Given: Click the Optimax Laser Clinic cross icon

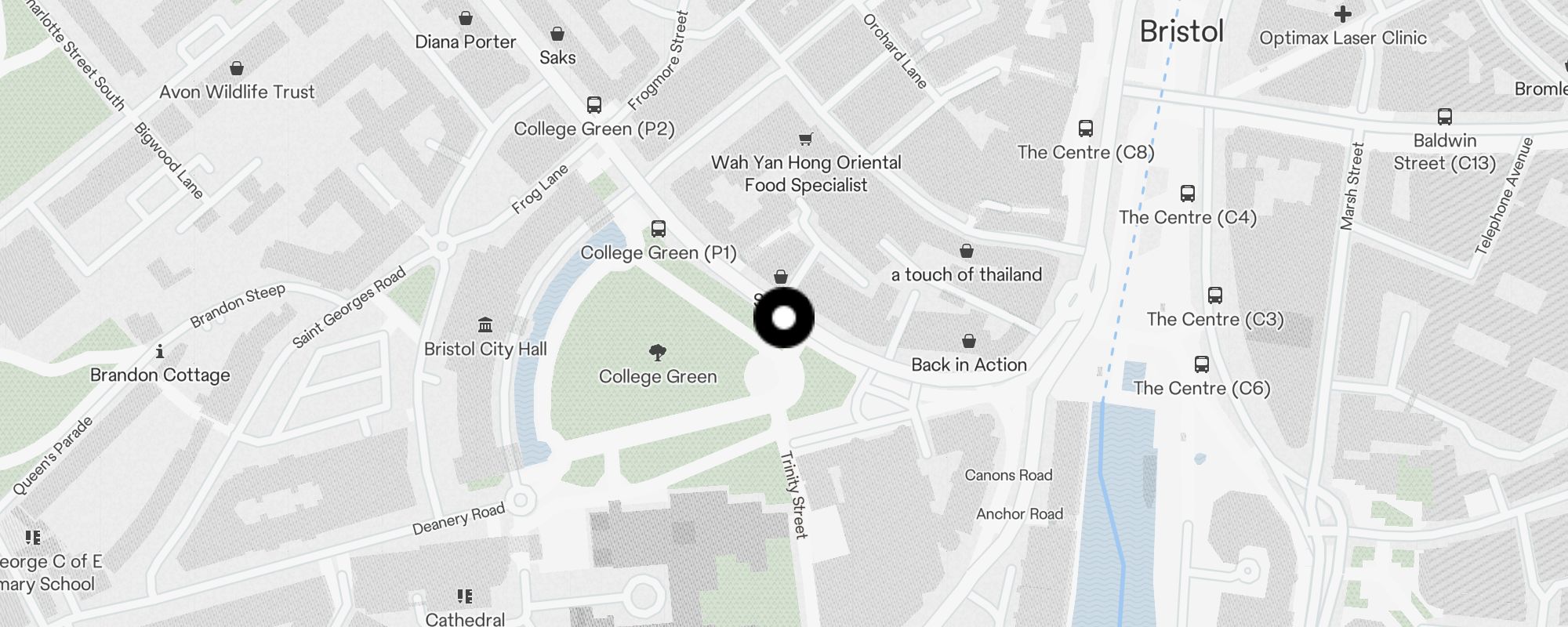Looking at the screenshot, I should tap(1343, 14).
